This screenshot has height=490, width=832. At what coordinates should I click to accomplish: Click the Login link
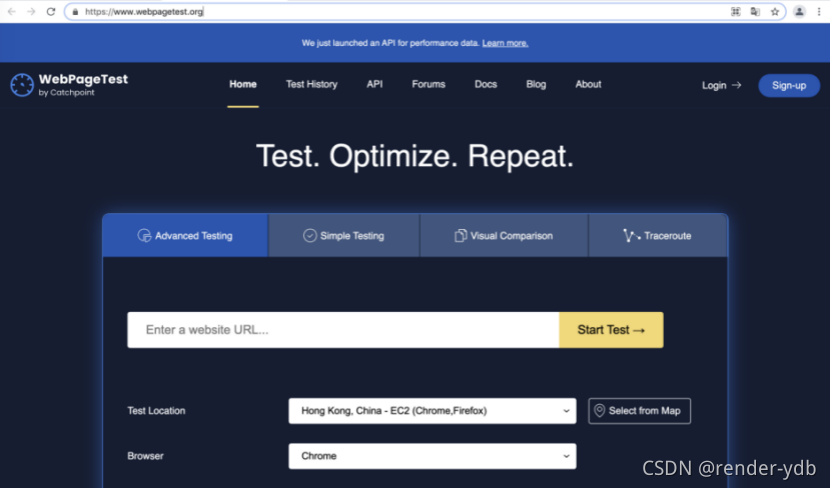click(721, 85)
